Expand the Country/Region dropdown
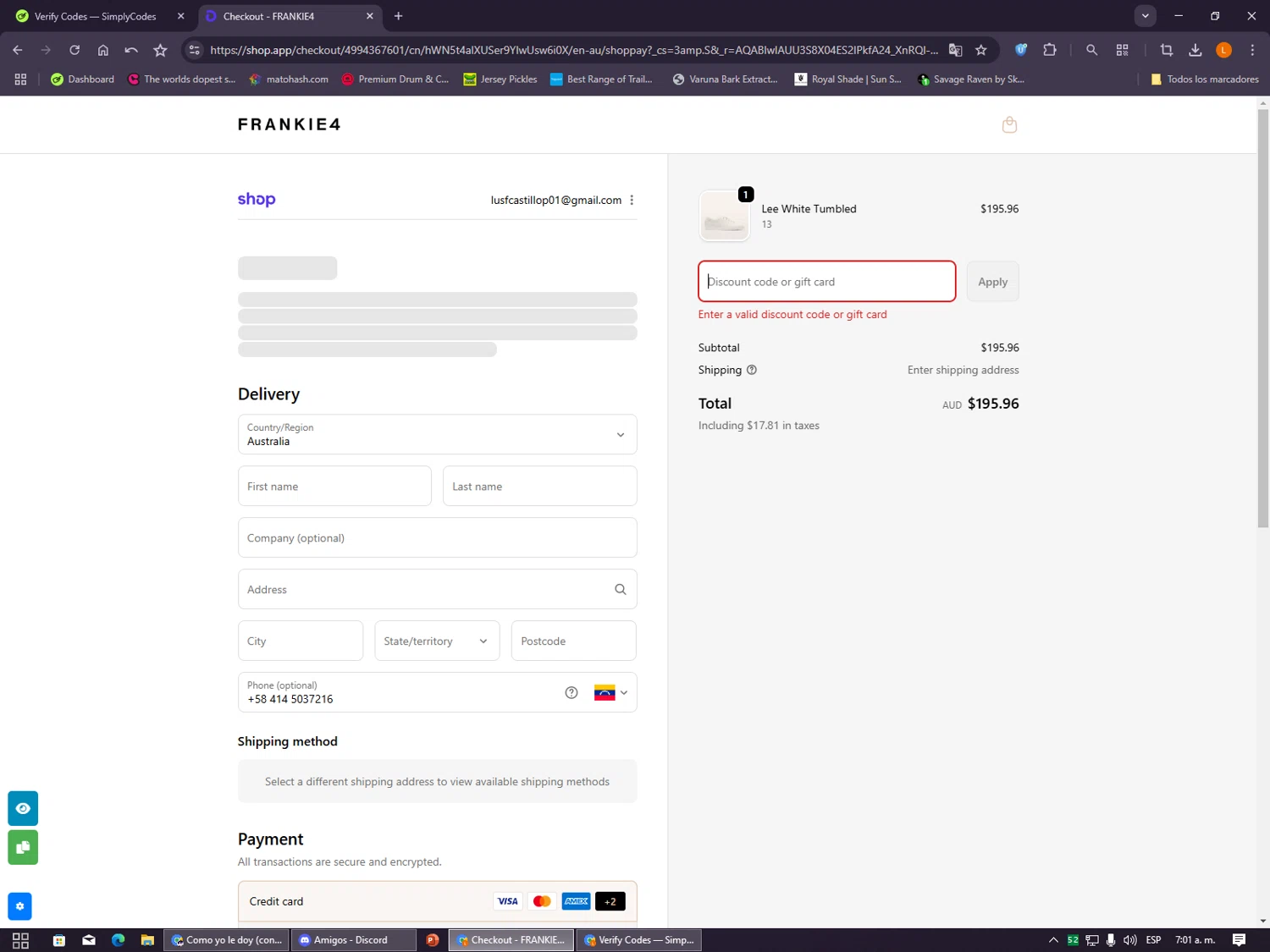 [x=437, y=434]
